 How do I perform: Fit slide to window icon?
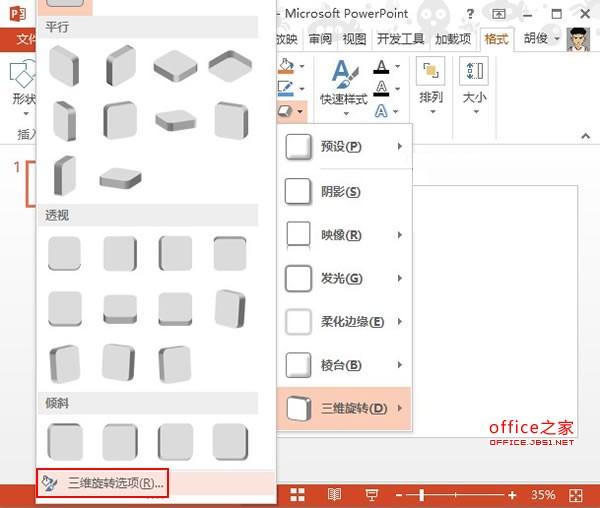[576, 495]
